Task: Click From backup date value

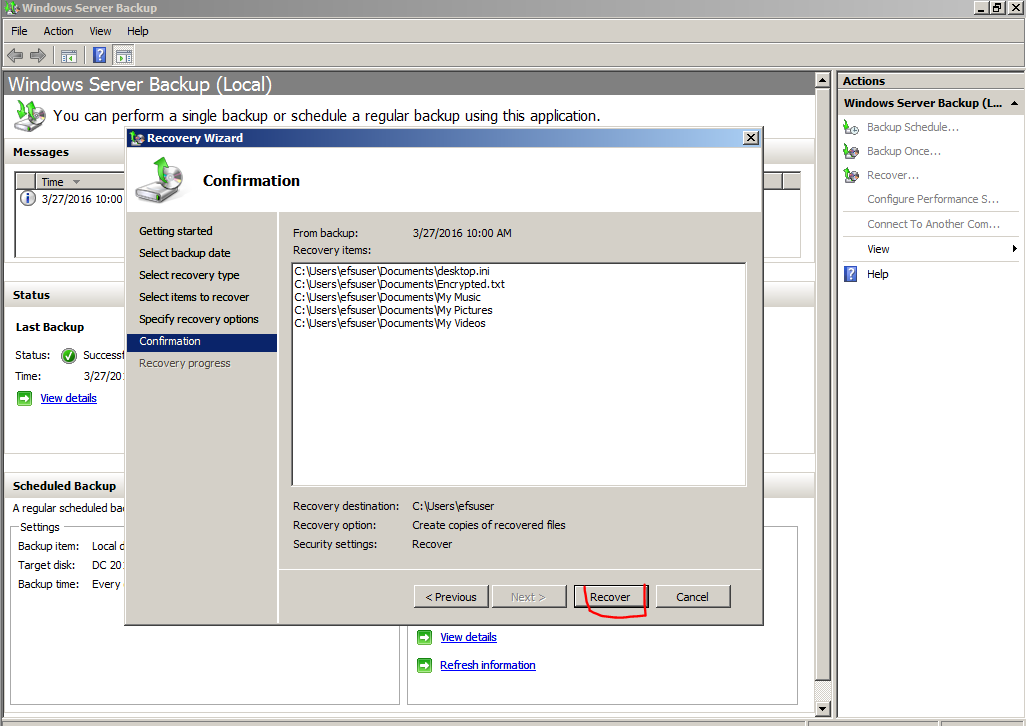Action: pyautogui.click(x=462, y=233)
